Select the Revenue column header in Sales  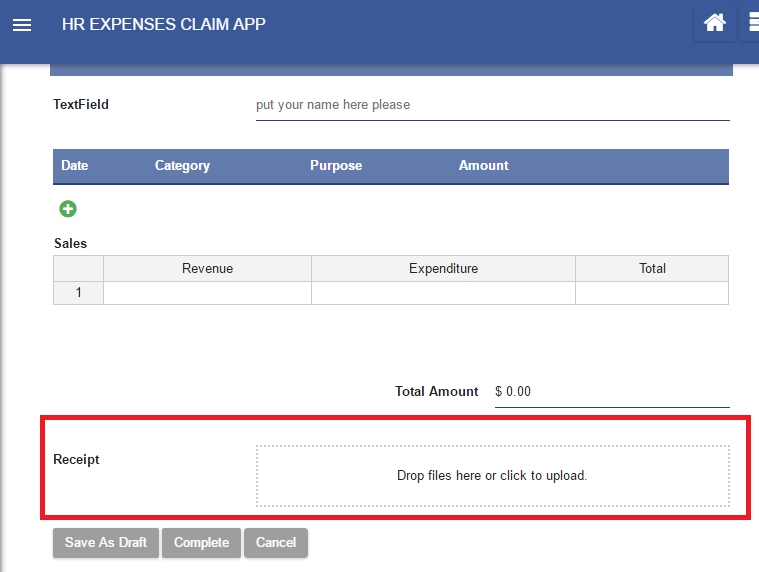[207, 268]
